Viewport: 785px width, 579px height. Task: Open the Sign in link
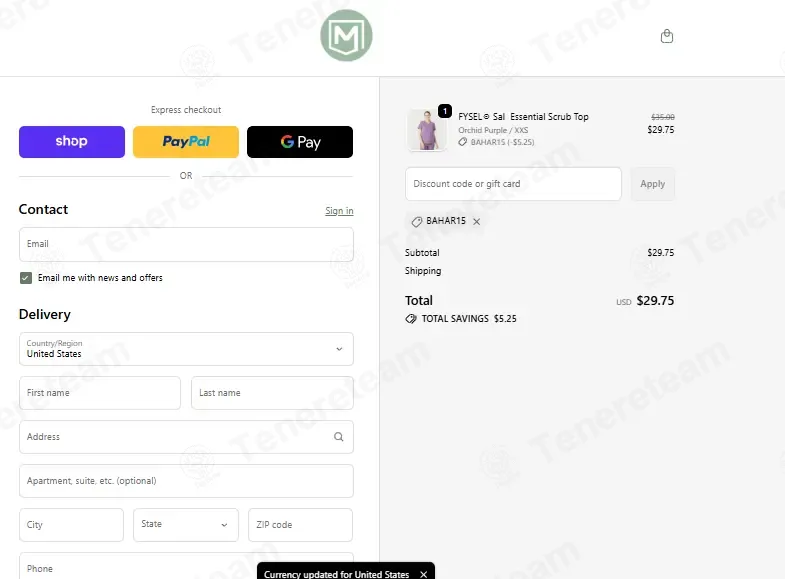[339, 211]
